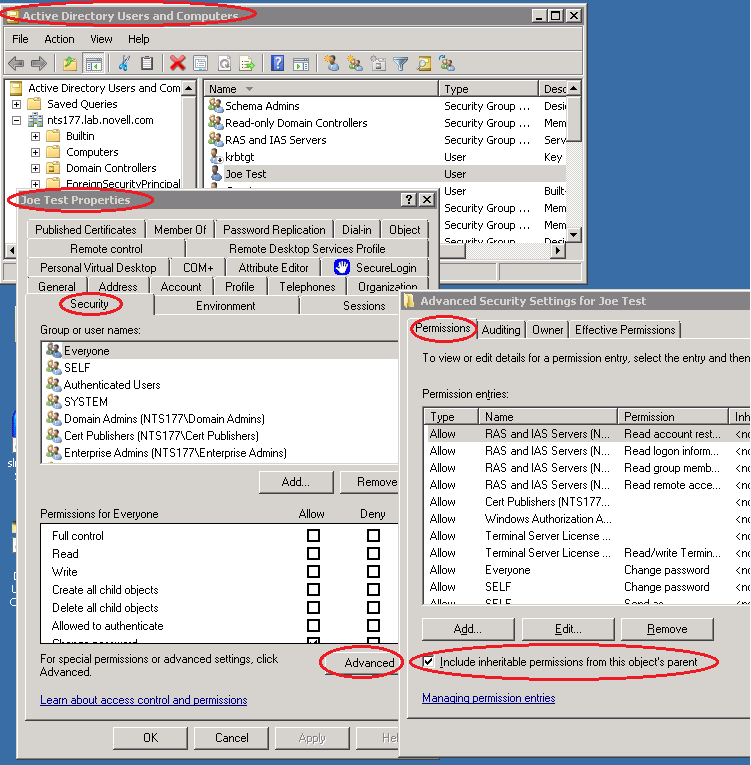Check Allow for Full control
Viewport: 751px width, 765px height.
click(x=313, y=535)
